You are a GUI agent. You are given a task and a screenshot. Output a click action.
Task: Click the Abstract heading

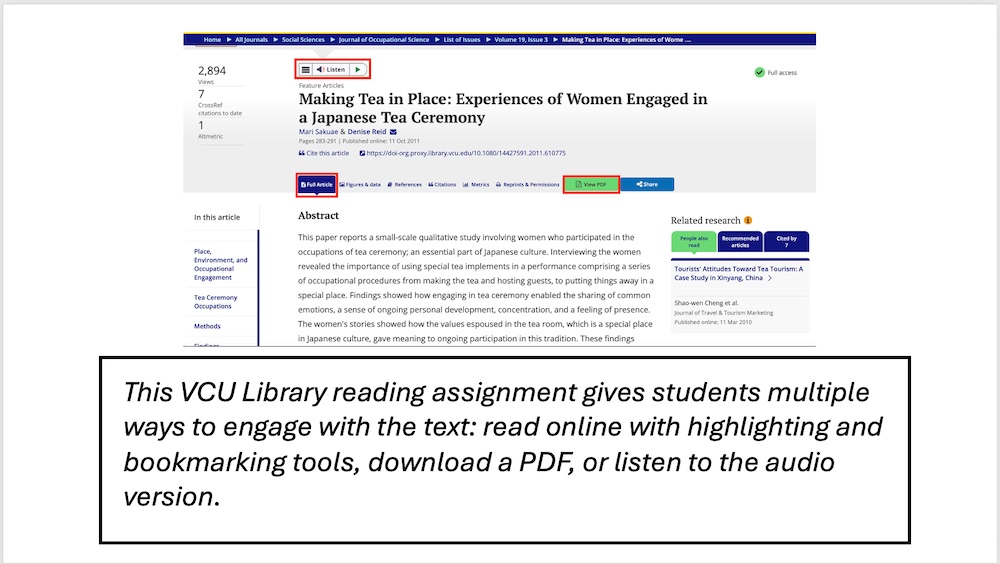[318, 216]
